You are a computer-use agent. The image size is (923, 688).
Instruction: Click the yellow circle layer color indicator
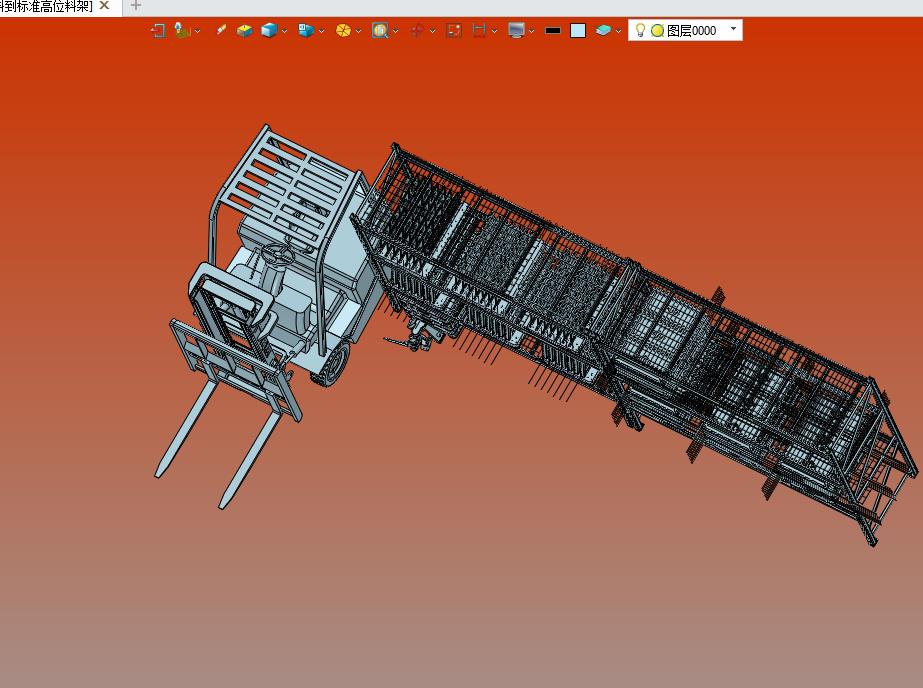658,31
